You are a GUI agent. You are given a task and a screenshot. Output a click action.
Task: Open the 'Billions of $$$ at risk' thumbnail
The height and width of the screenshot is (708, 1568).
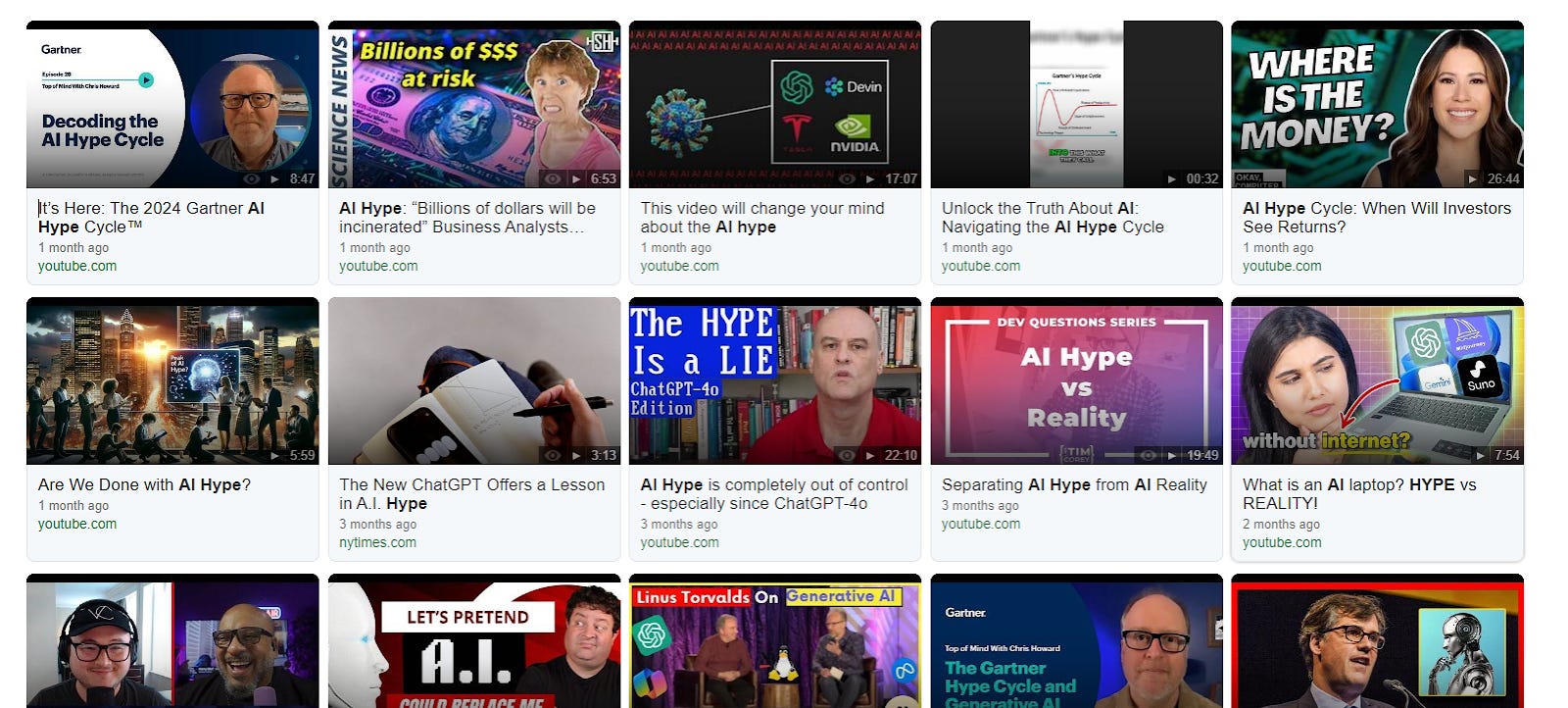pyautogui.click(x=474, y=104)
